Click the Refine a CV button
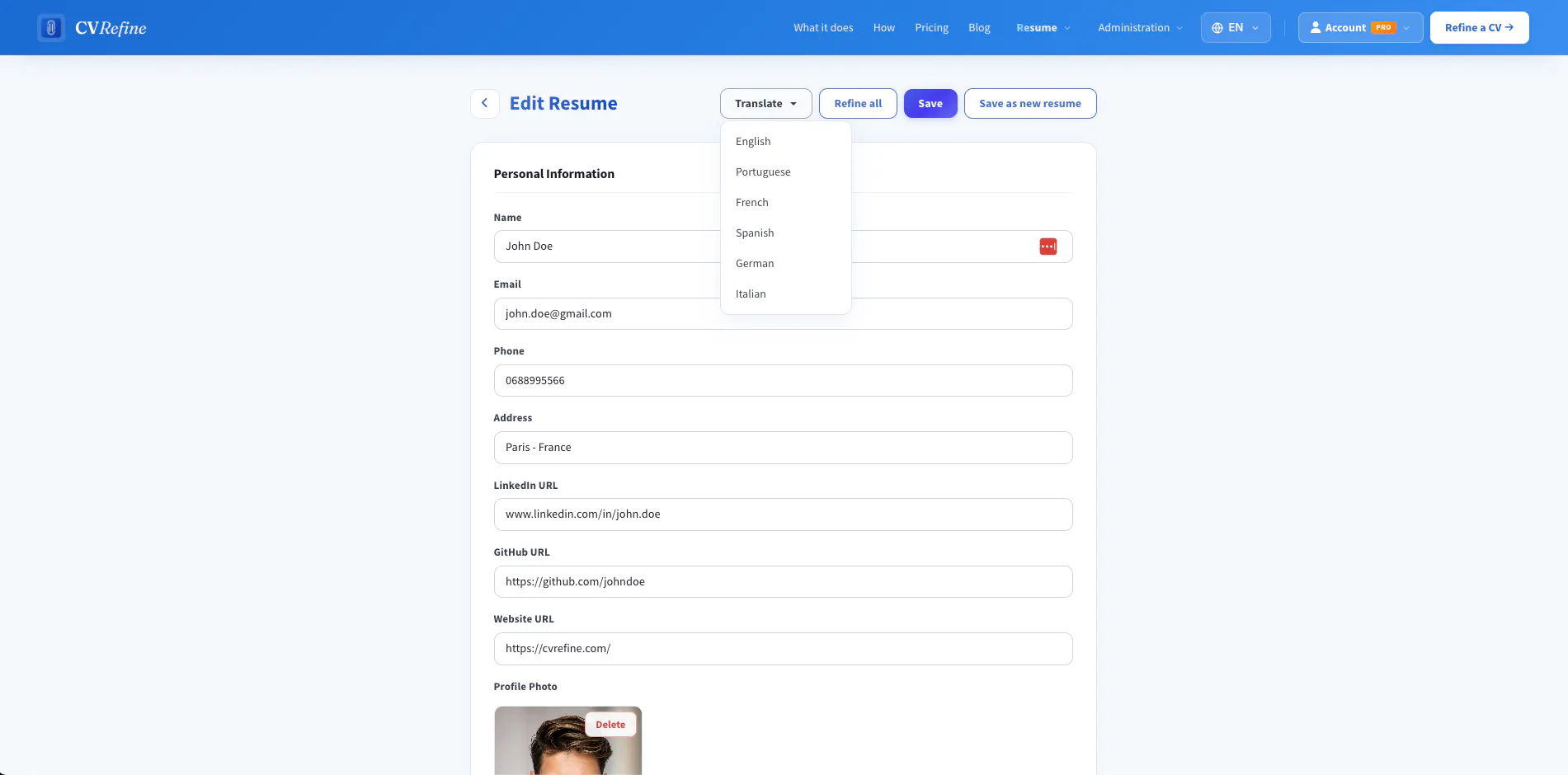The image size is (1568, 775). click(x=1480, y=28)
